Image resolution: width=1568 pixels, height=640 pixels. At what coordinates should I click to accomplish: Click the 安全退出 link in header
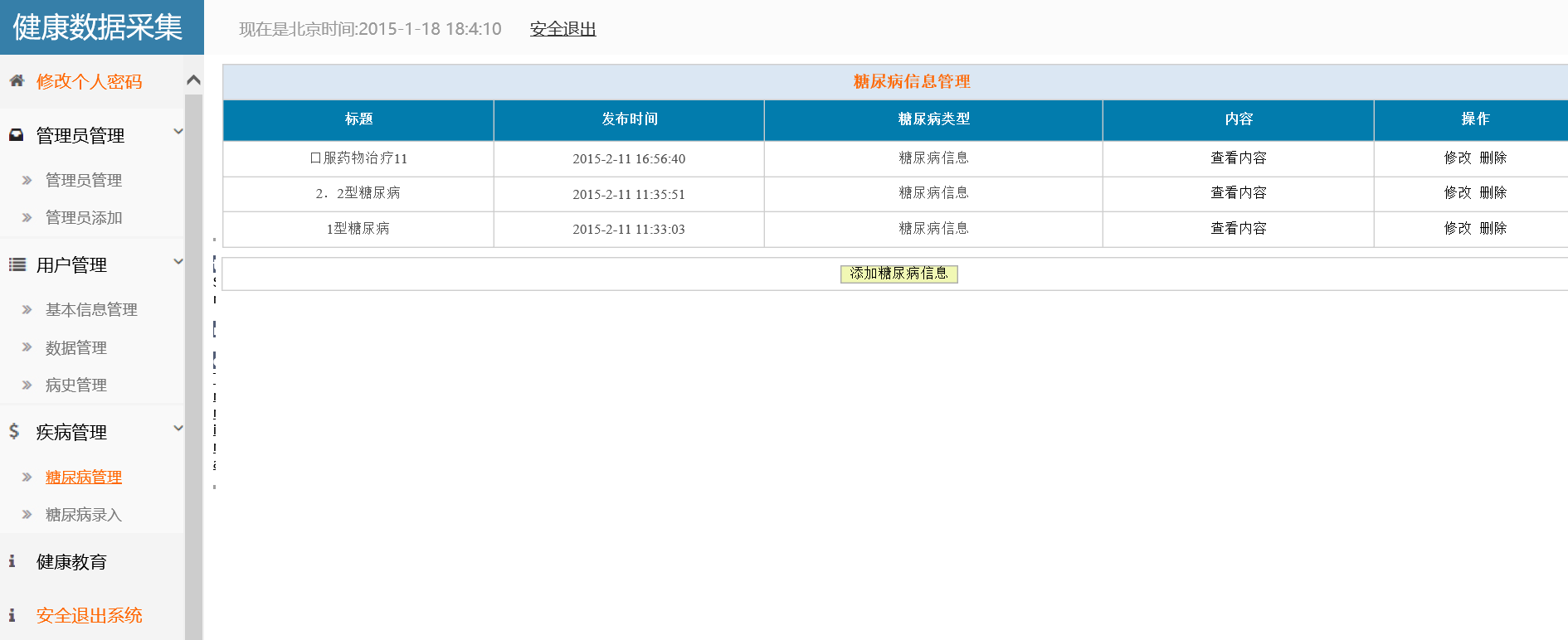563,29
